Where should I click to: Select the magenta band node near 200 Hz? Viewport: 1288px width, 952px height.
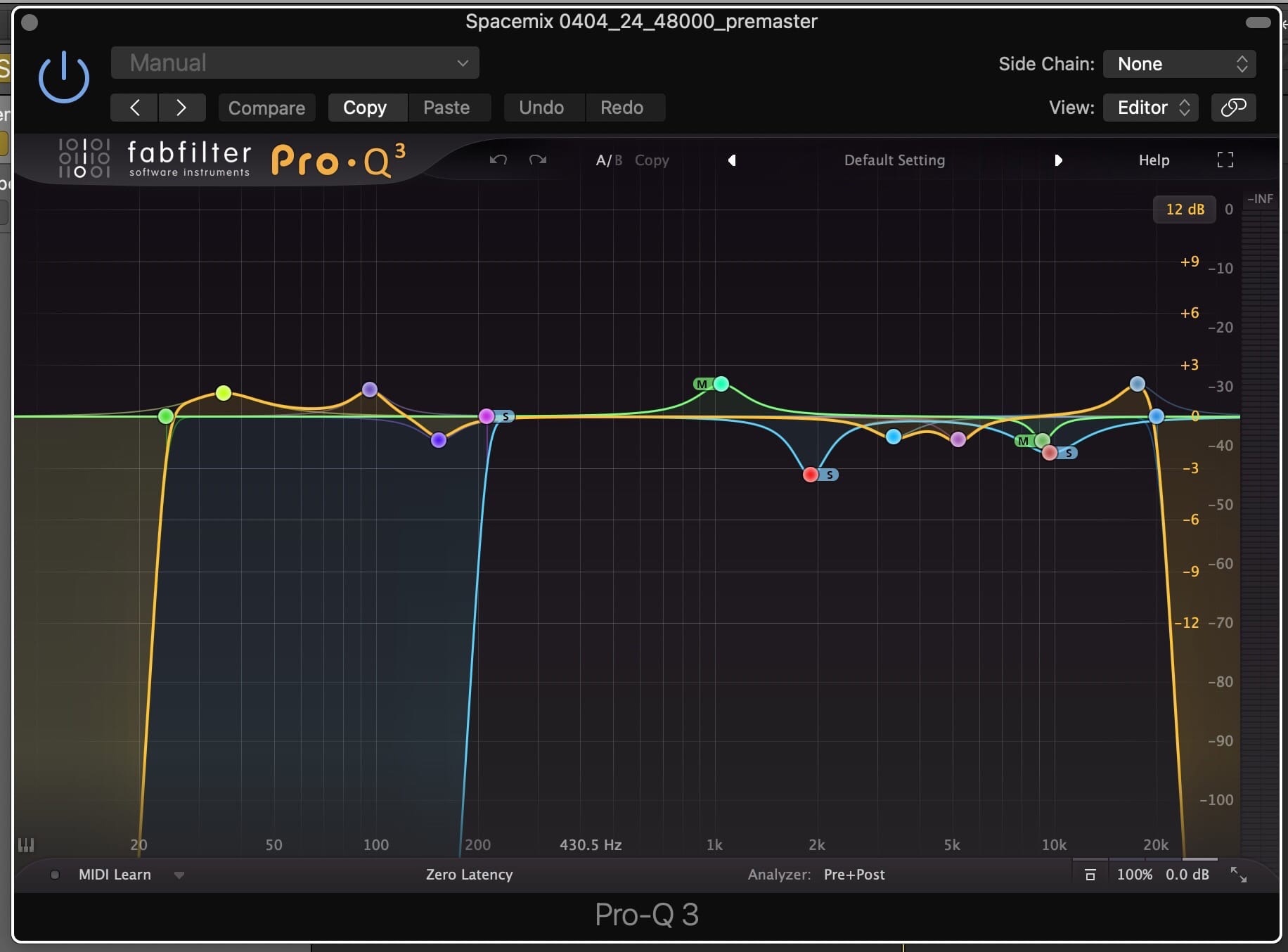tap(487, 416)
